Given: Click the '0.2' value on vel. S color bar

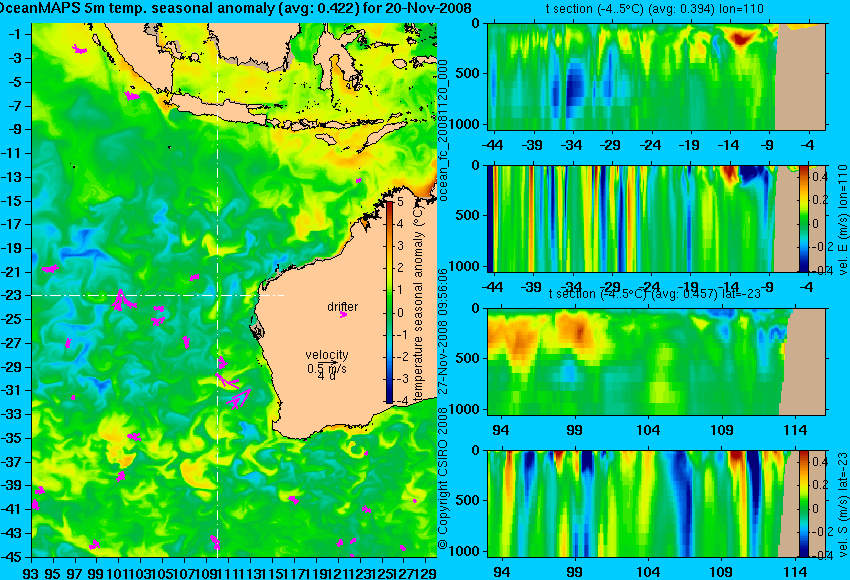Looking at the screenshot, I should point(820,485).
